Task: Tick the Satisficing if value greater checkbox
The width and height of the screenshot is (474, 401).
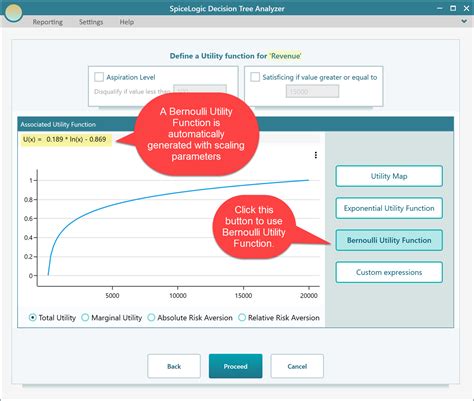Action: click(x=255, y=77)
